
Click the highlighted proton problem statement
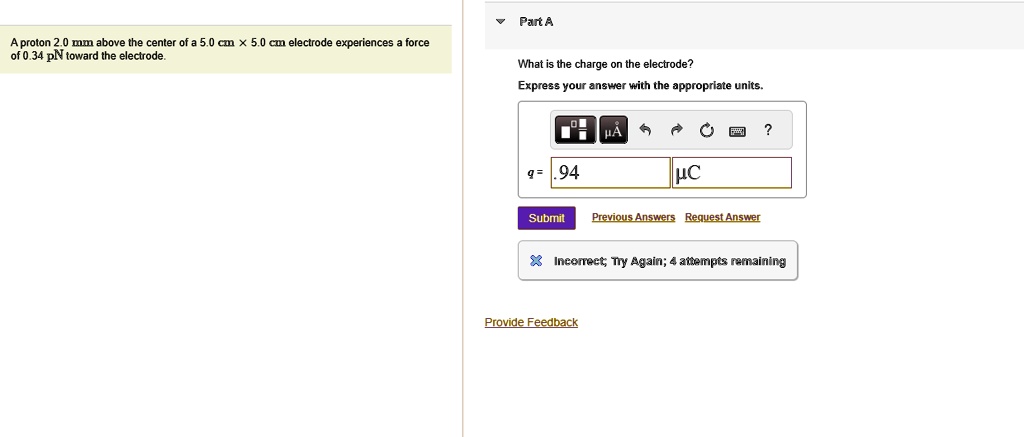(225, 49)
